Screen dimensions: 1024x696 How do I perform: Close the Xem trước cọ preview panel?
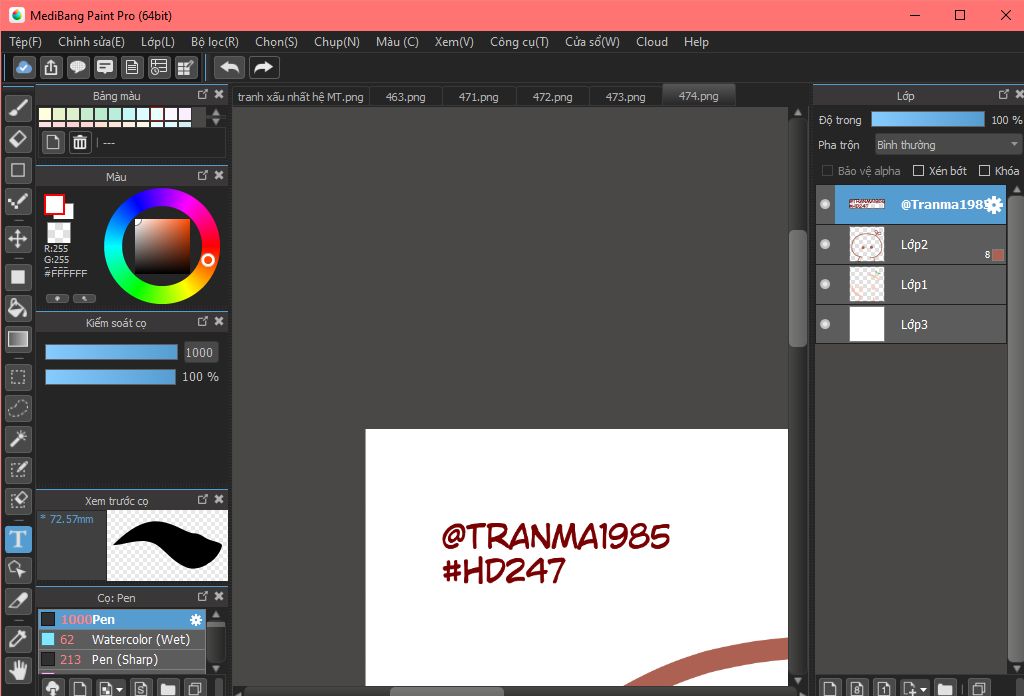click(219, 499)
